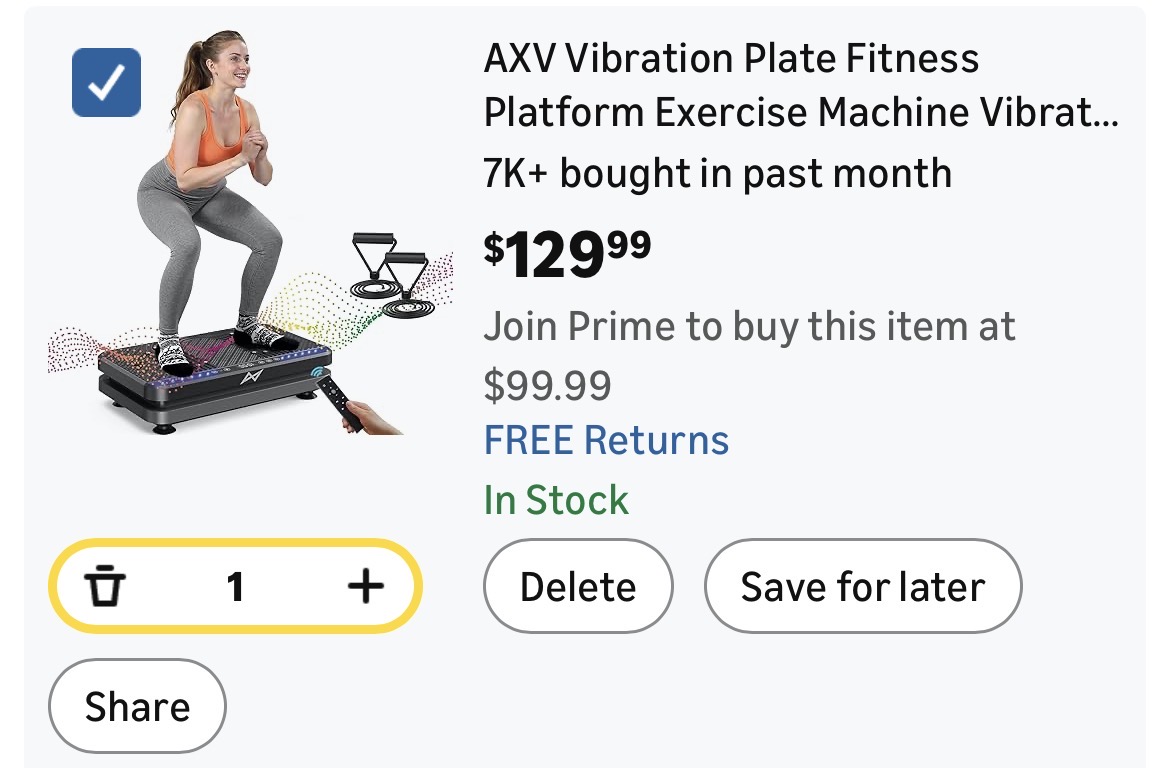Click the In Stock status text
The image size is (1170, 768).
556,499
